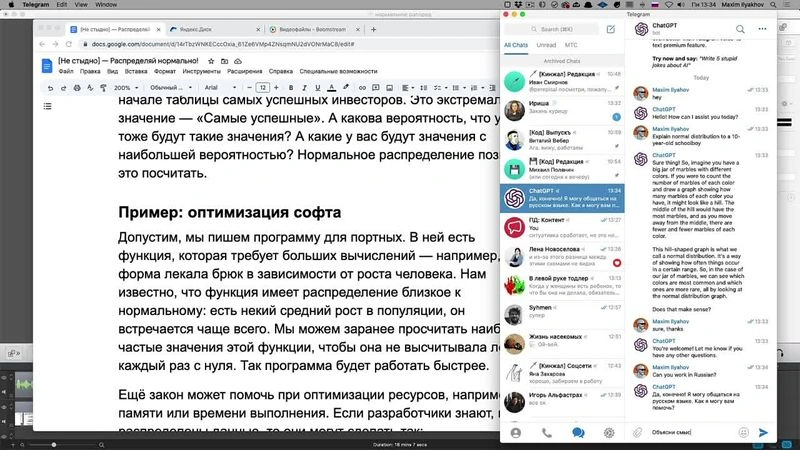Check the cloud save status icon
This screenshot has height=450, width=800.
(x=238, y=61)
